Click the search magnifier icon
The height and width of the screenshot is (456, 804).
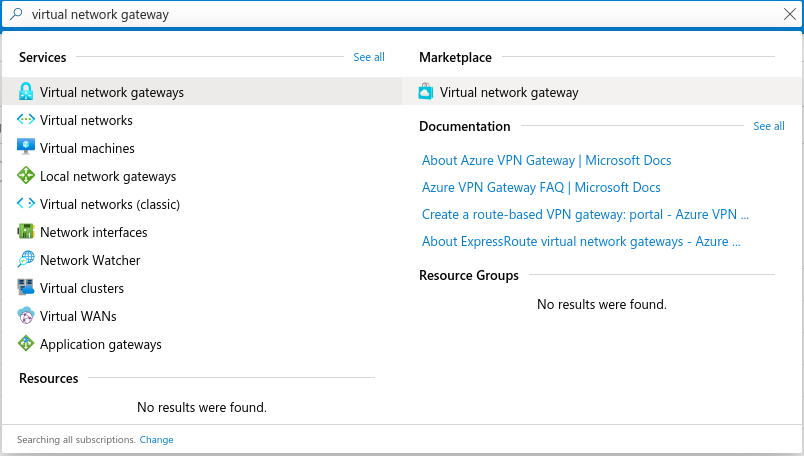tap(16, 14)
